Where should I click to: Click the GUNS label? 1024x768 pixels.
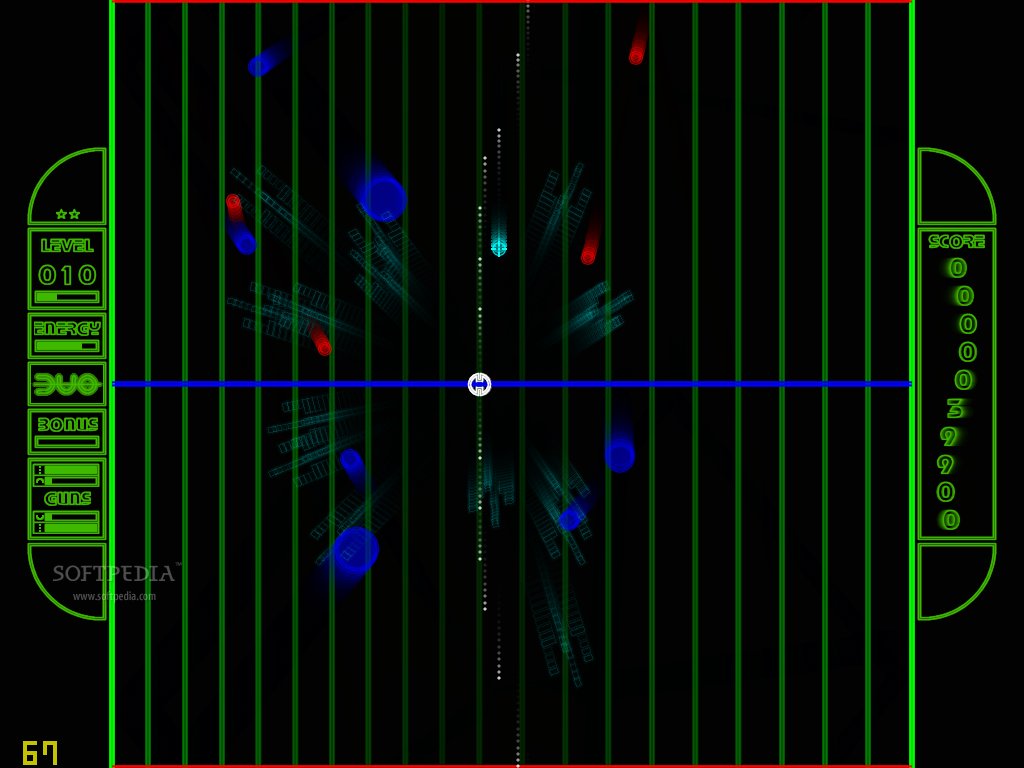tap(67, 499)
